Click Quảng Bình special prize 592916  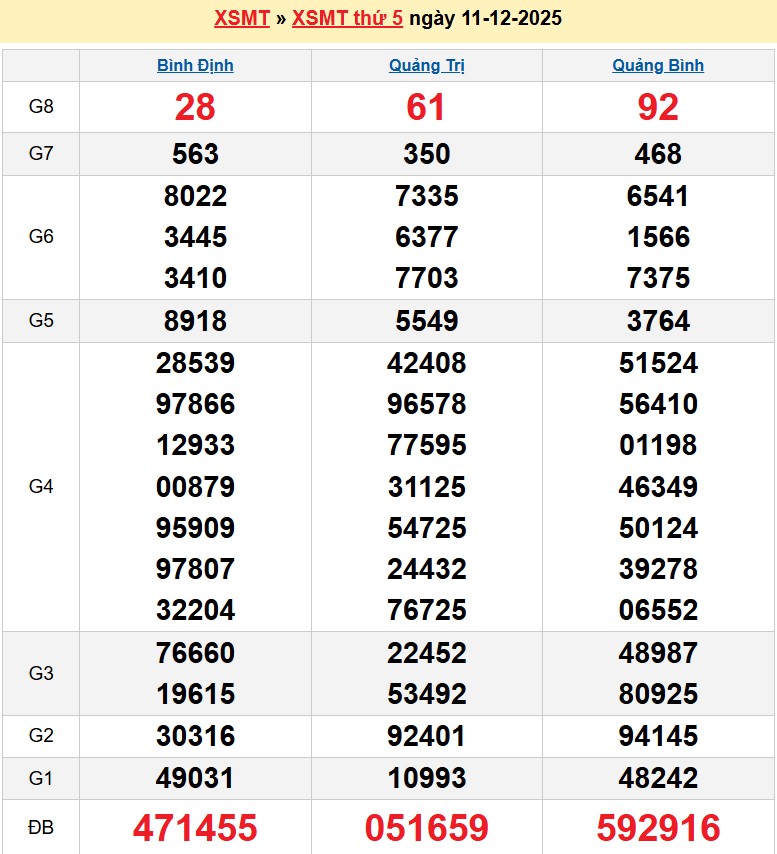coord(658,828)
